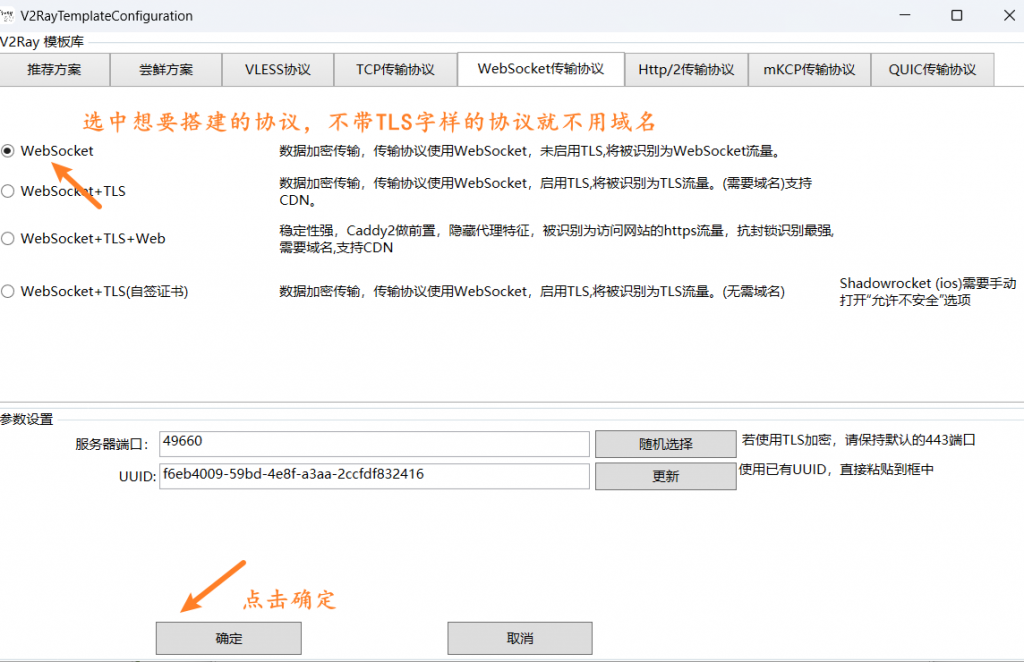Switch to the QUIC传输协议 tab
1024x662 pixels.
(932, 70)
